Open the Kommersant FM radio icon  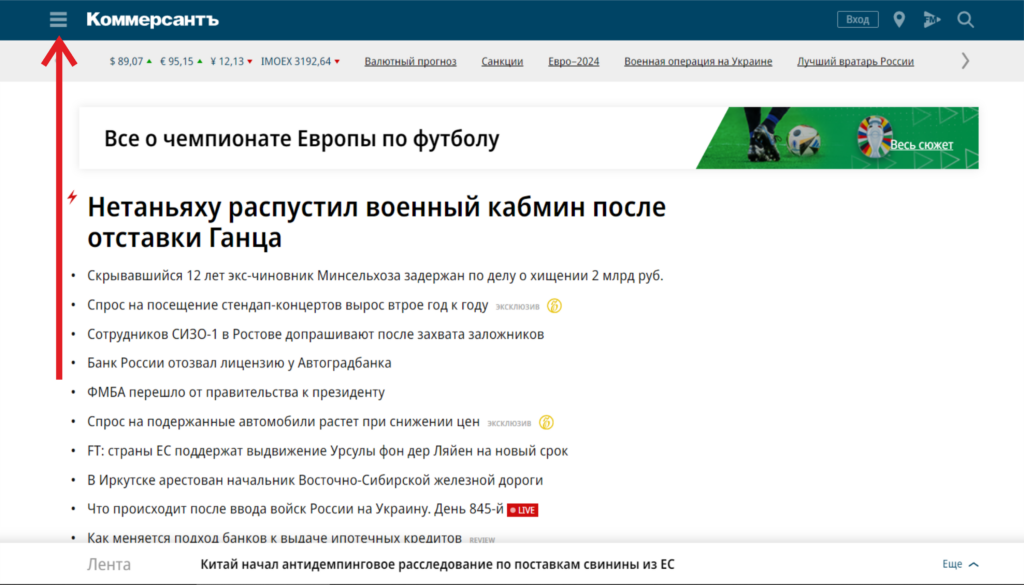coord(932,20)
